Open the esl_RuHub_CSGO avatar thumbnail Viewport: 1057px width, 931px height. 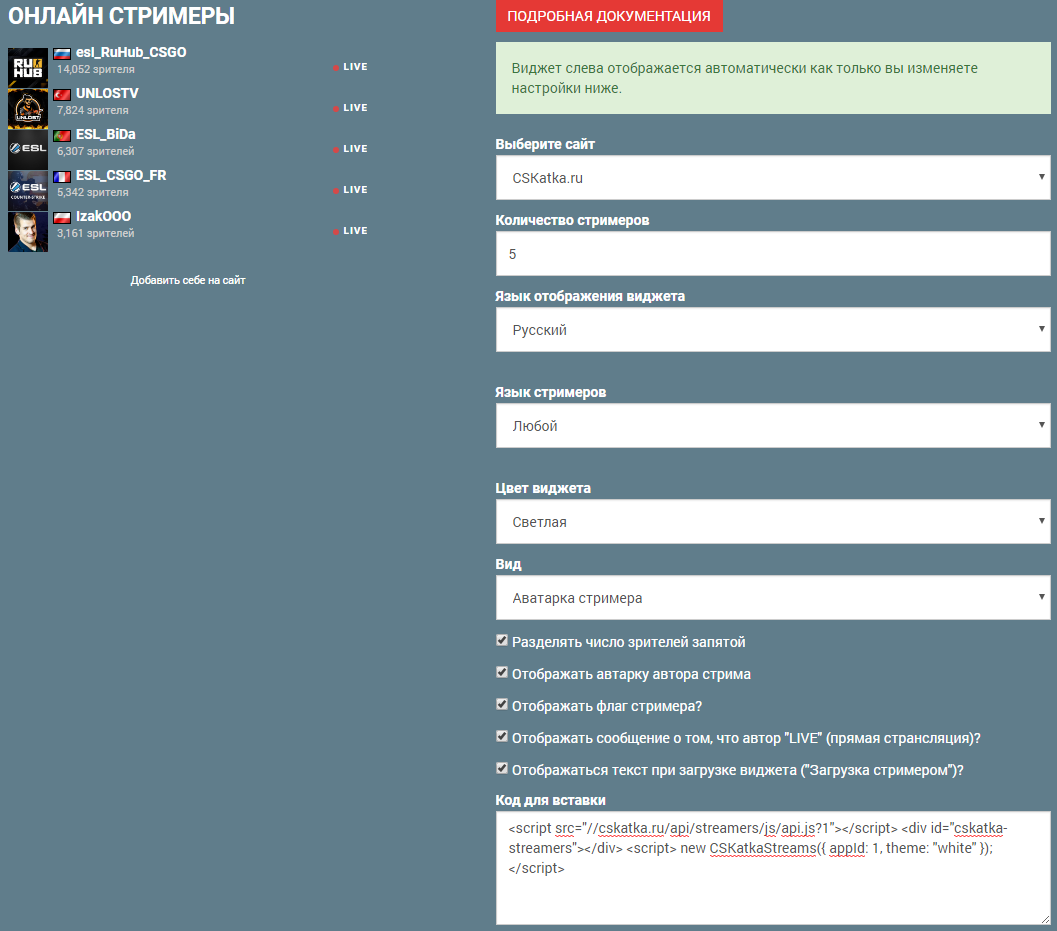(x=28, y=67)
